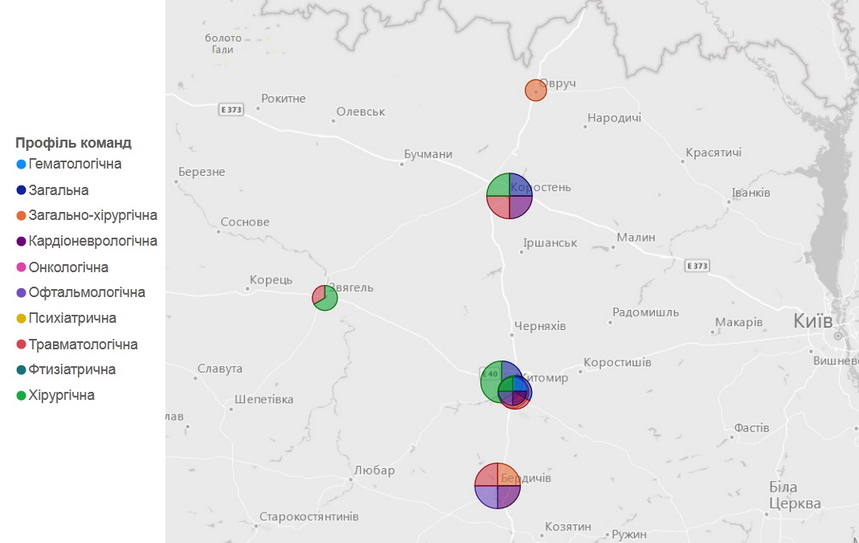Highlight Хірургічна in the legend
Screen dimensions: 859x543
[x=62, y=395]
